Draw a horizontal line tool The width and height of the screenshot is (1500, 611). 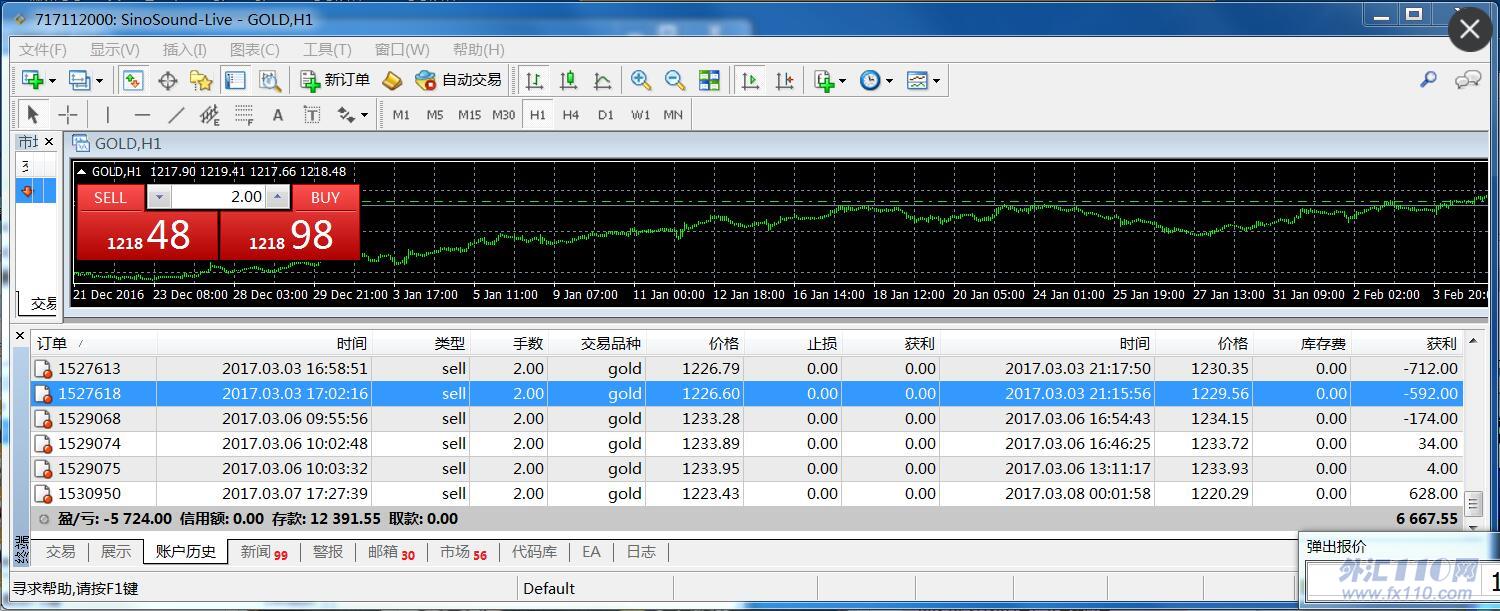(x=142, y=114)
